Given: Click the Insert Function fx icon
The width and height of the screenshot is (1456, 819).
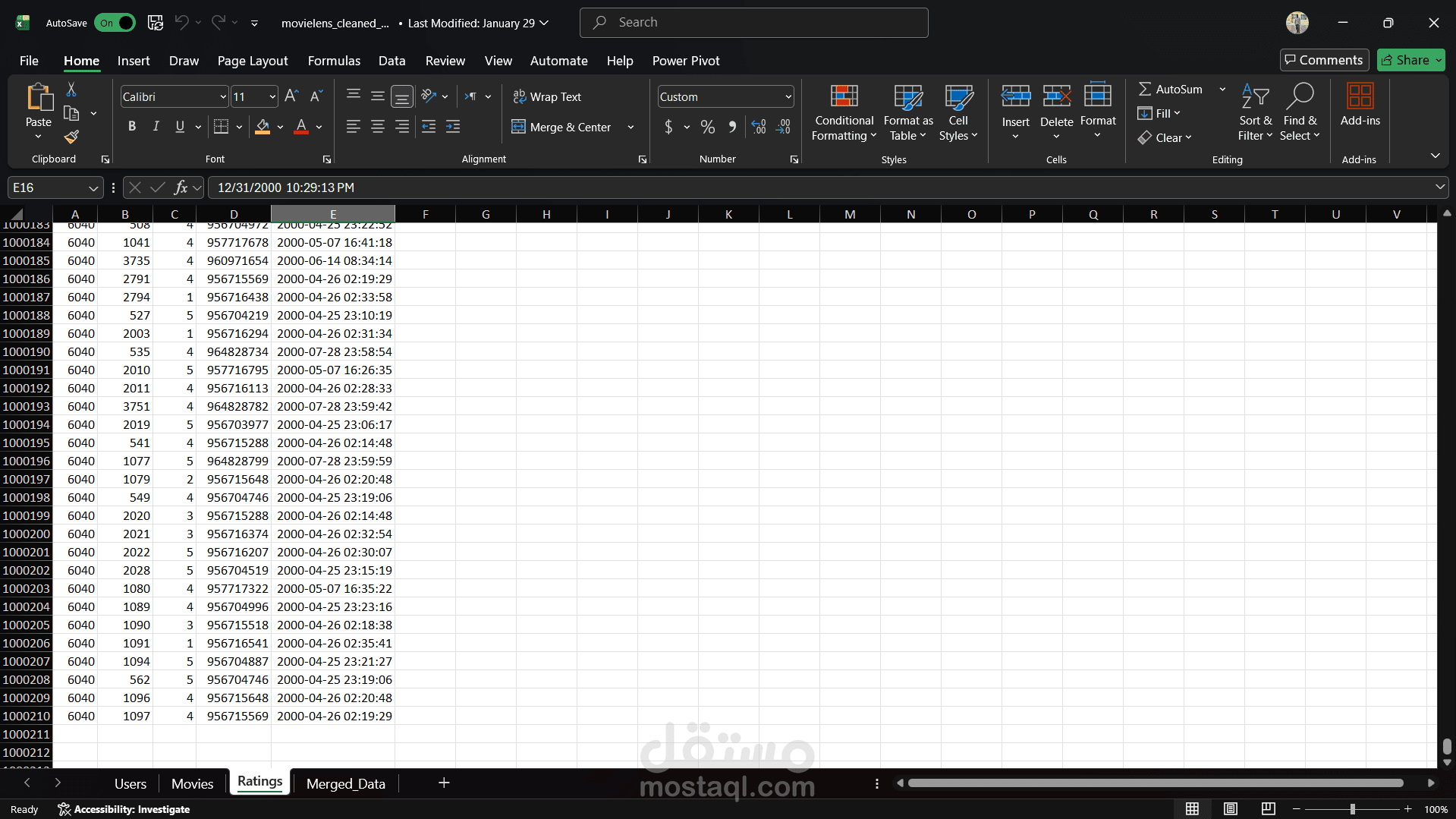Looking at the screenshot, I should [181, 187].
